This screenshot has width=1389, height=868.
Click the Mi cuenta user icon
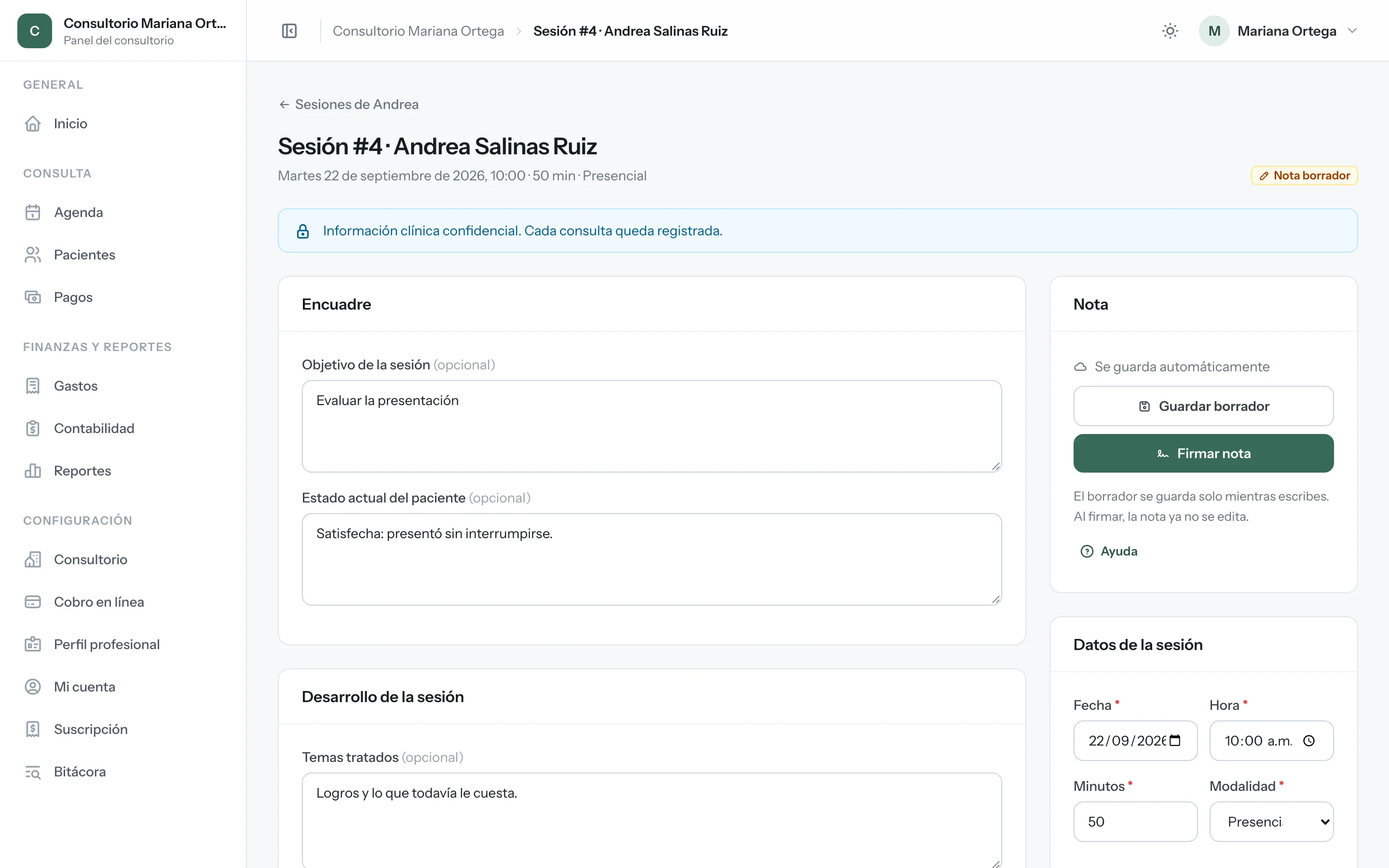click(33, 687)
